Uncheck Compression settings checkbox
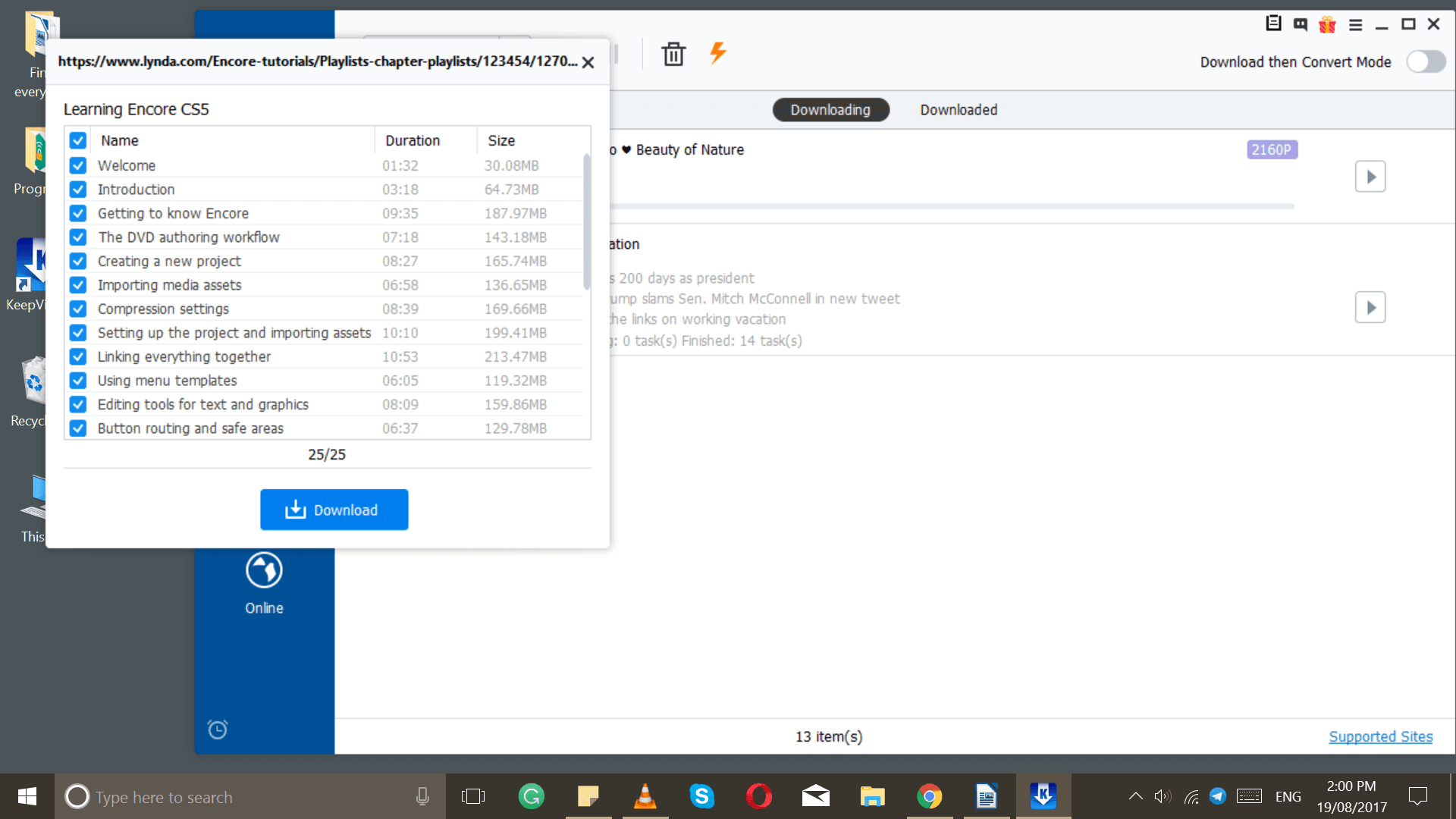The width and height of the screenshot is (1456, 819). (78, 309)
